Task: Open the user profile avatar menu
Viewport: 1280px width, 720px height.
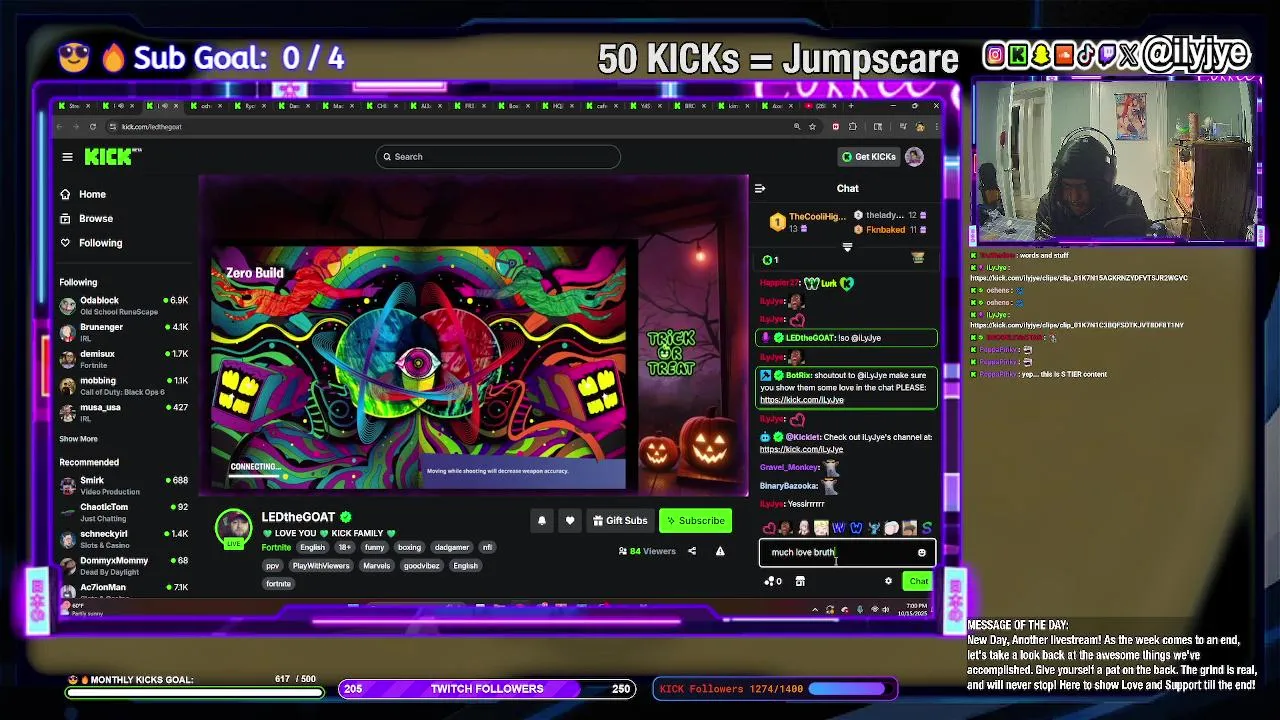Action: tap(914, 157)
